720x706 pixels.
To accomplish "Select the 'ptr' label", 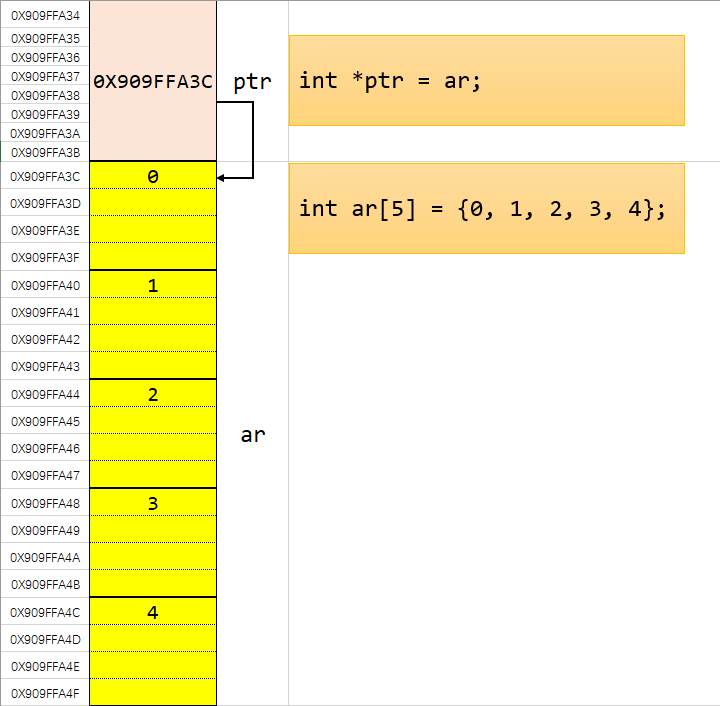I will click(252, 82).
